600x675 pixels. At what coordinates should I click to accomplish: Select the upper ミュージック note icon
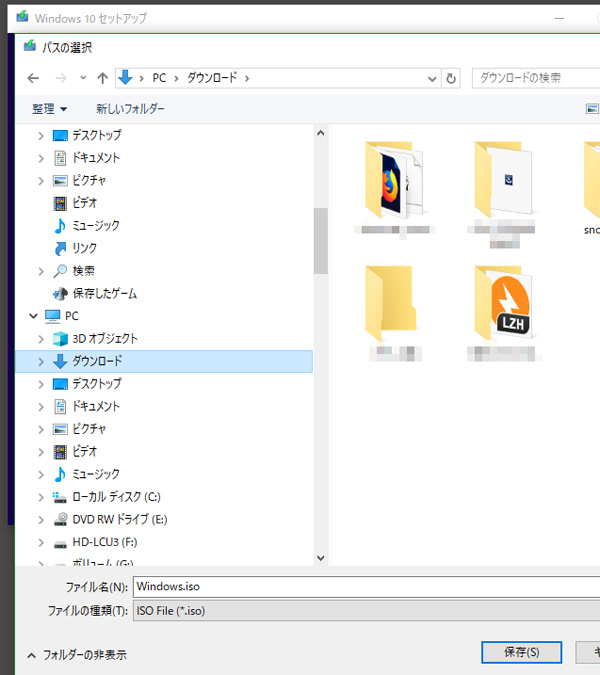click(x=60, y=226)
